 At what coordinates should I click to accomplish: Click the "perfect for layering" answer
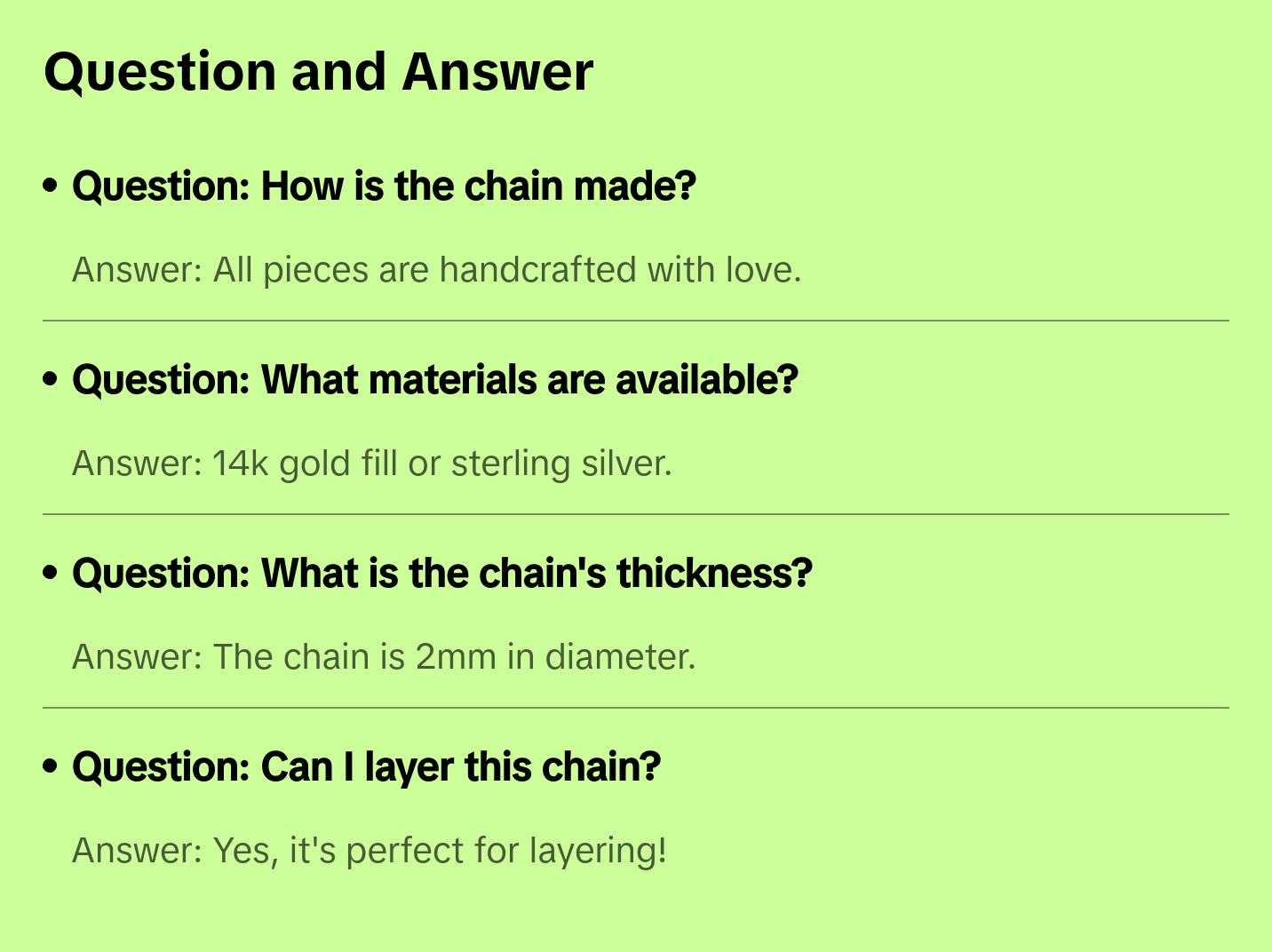click(369, 851)
